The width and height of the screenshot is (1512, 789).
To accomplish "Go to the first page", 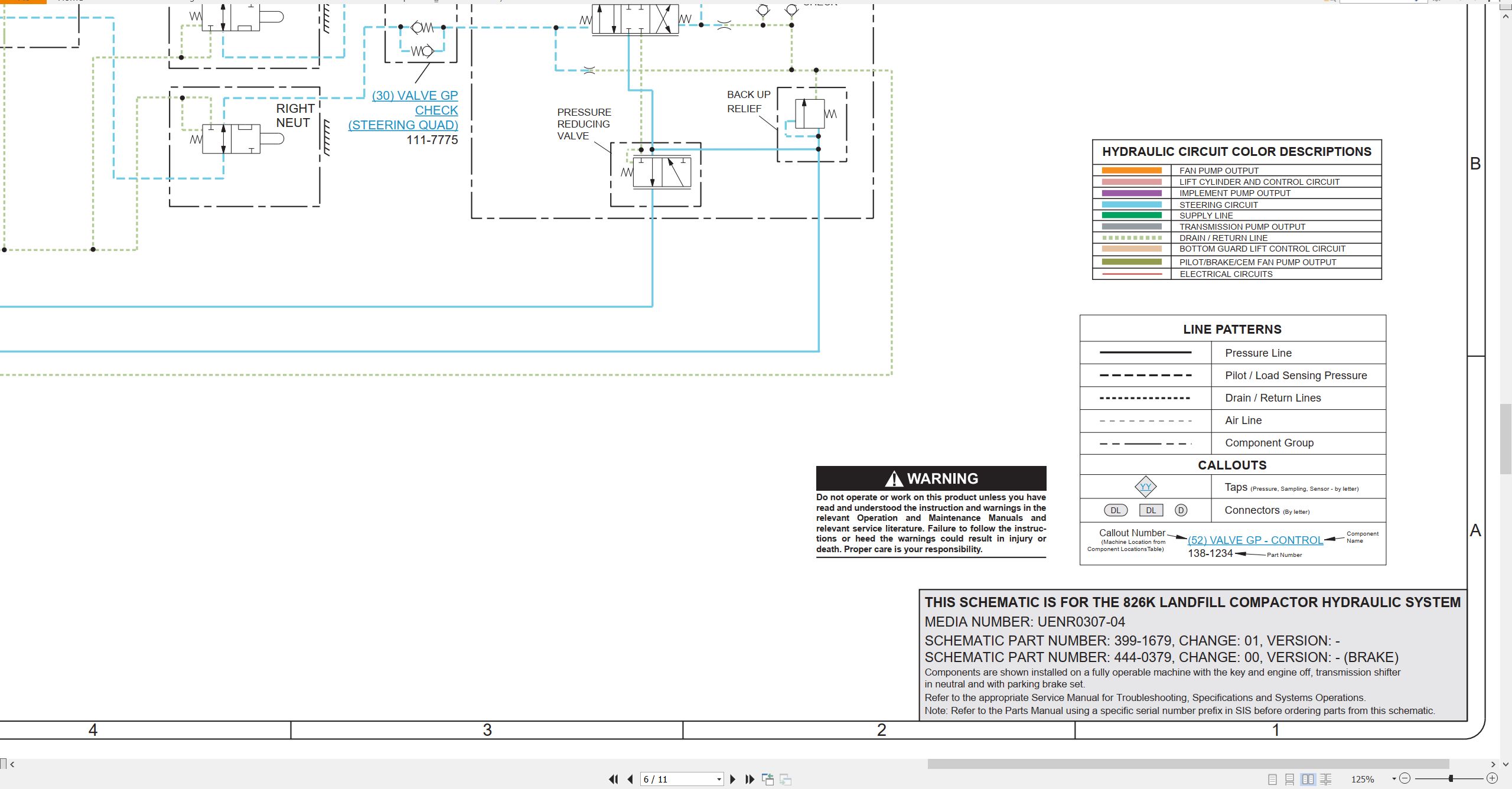I will tap(614, 779).
